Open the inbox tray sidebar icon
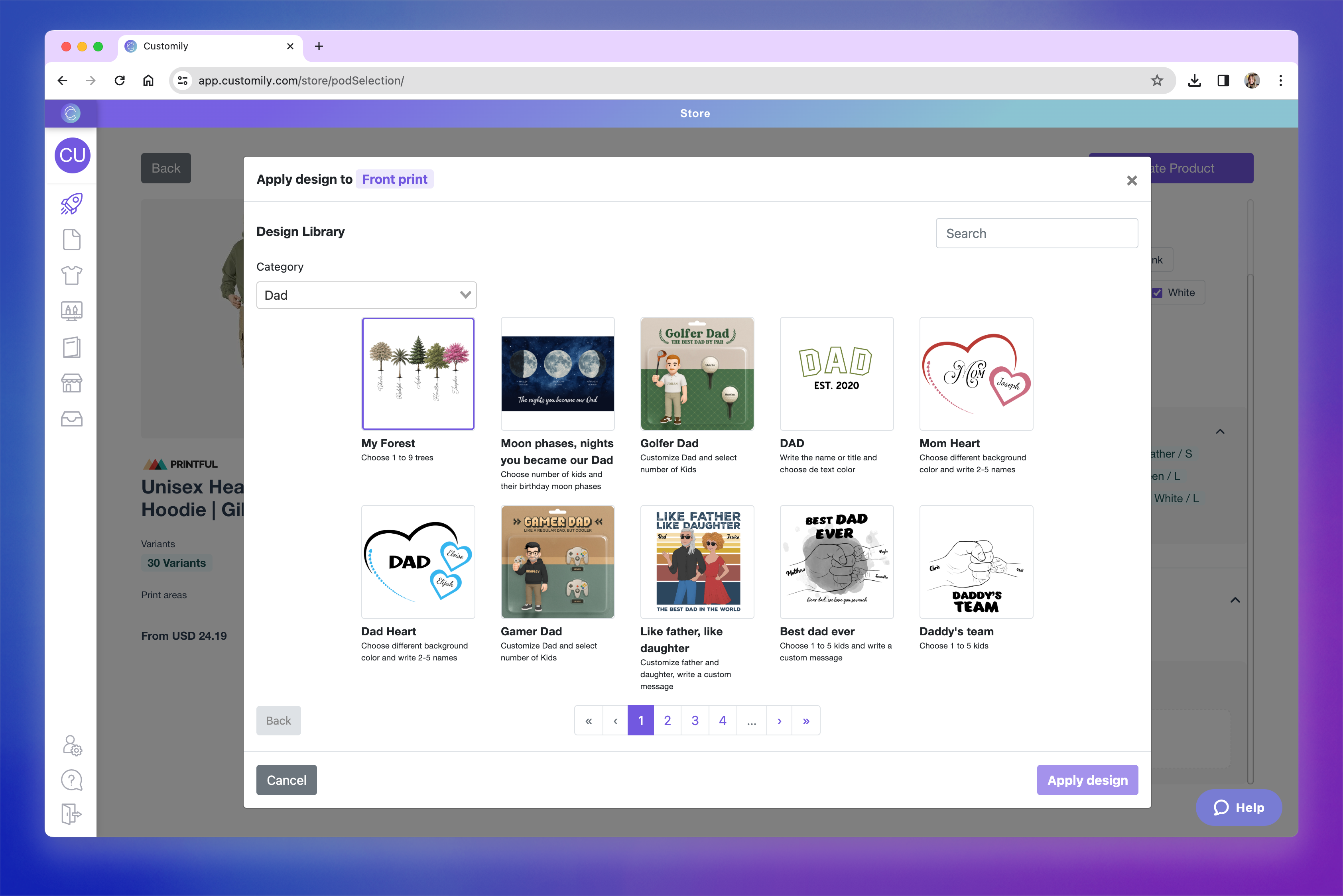Image resolution: width=1343 pixels, height=896 pixels. (x=71, y=419)
